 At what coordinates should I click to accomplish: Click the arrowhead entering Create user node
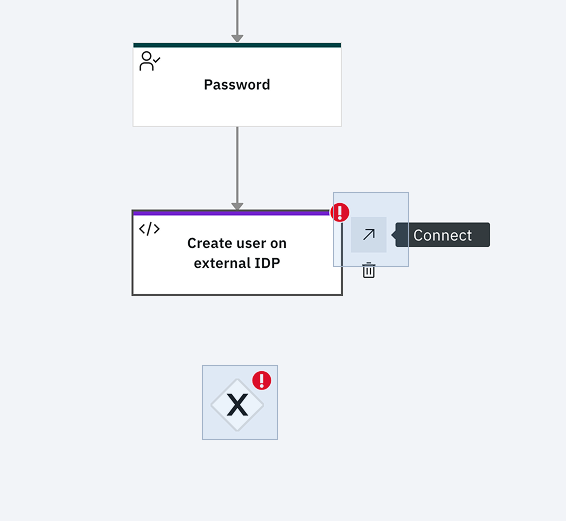[237, 206]
